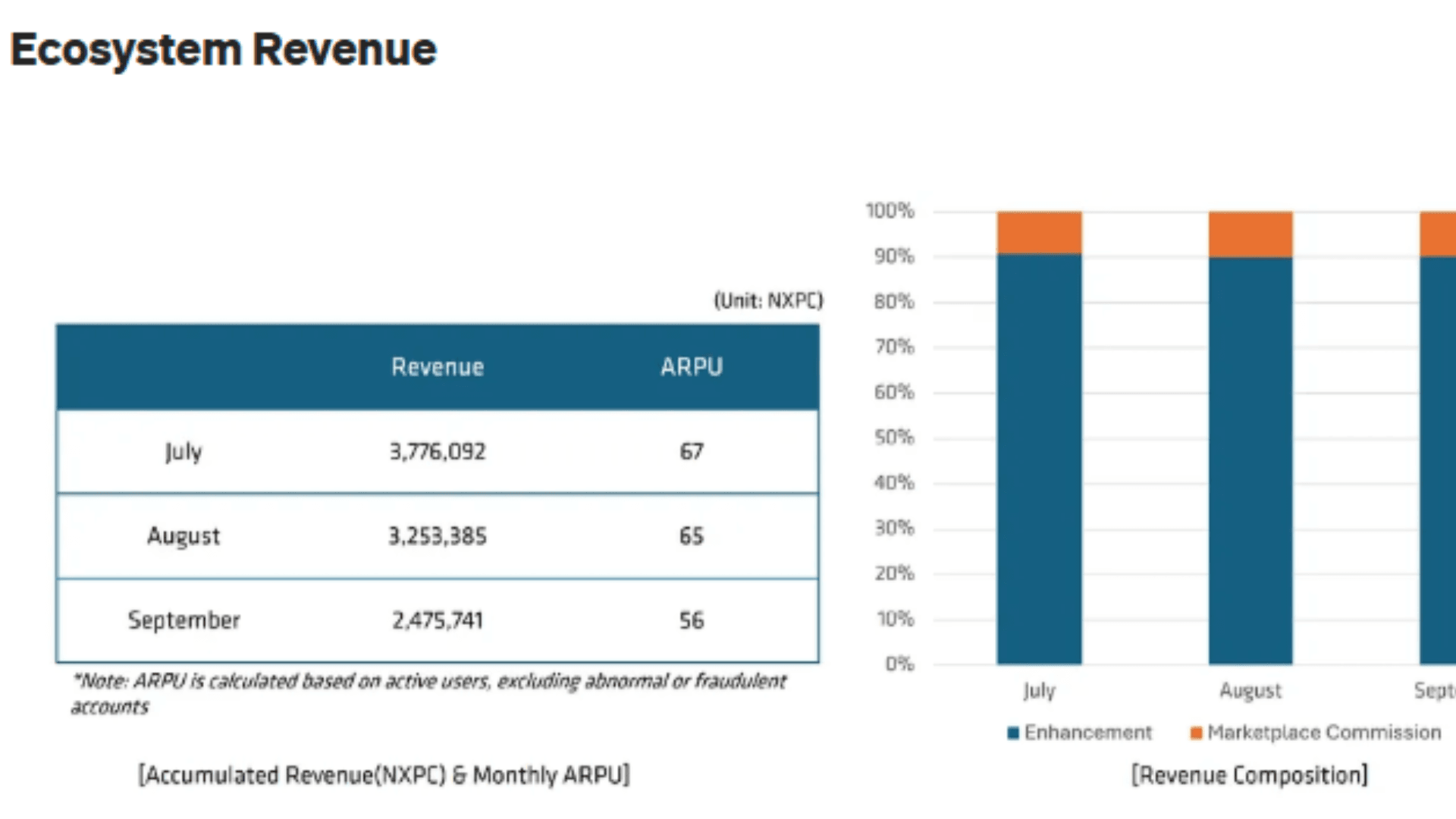Select July's orange Marketplace Commission segment
This screenshot has height=819, width=1456.
coord(1039,232)
